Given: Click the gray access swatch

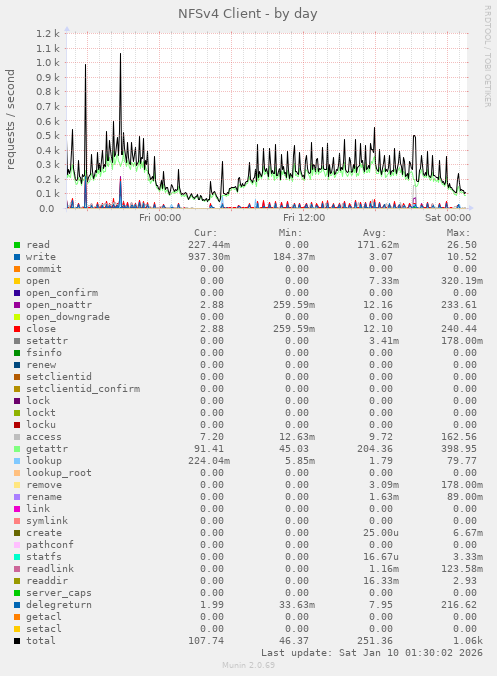Looking at the screenshot, I should coord(17,437).
